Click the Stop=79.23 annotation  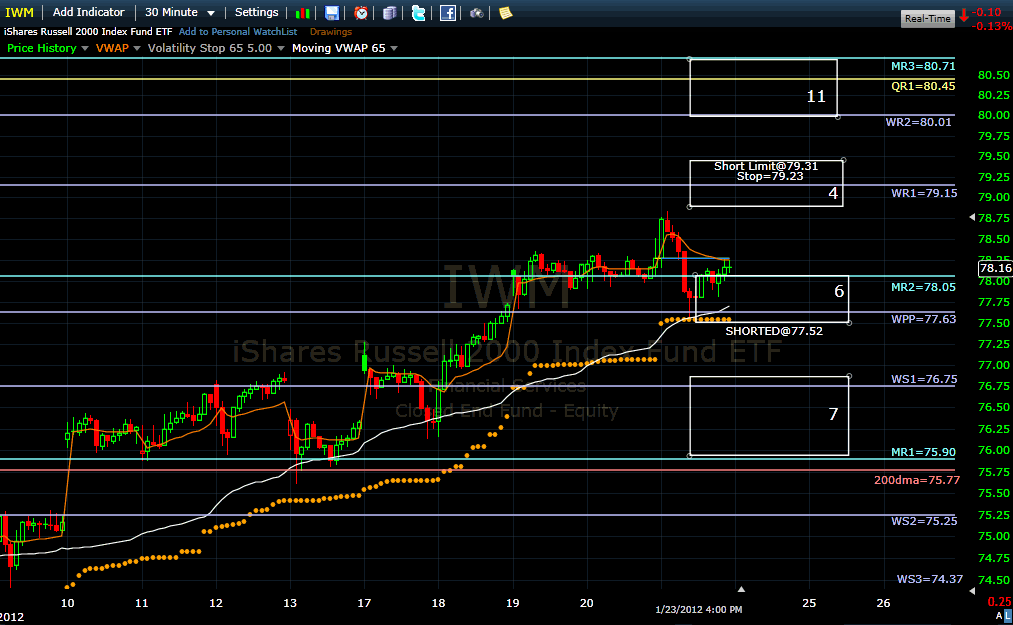coord(769,176)
